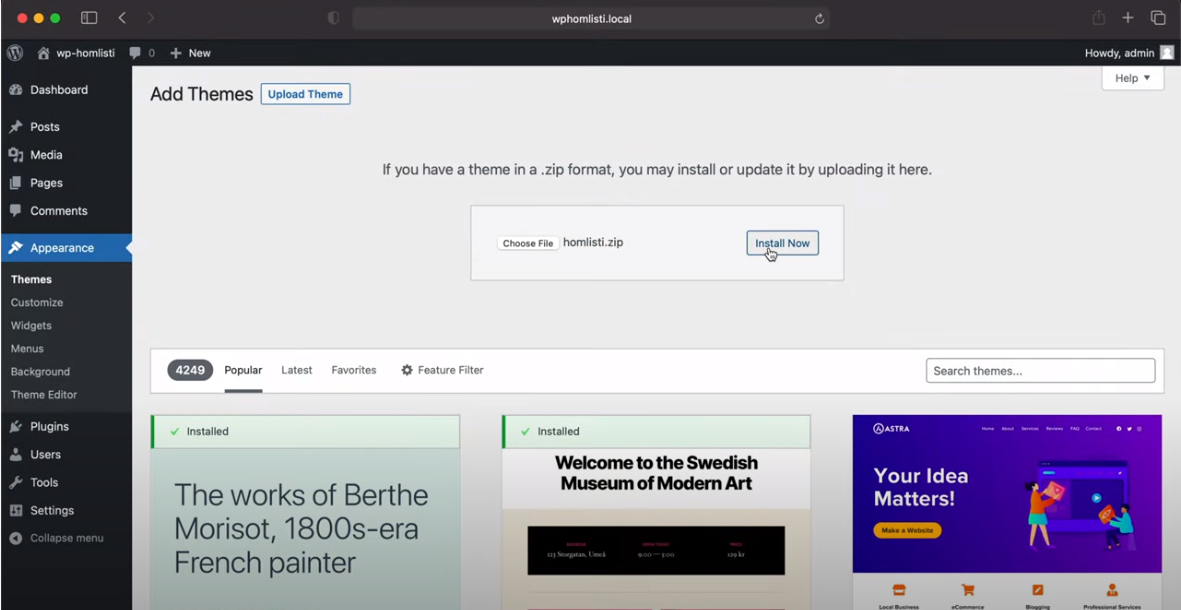Open the Feature Filter label
The image size is (1181, 610).
pos(450,370)
